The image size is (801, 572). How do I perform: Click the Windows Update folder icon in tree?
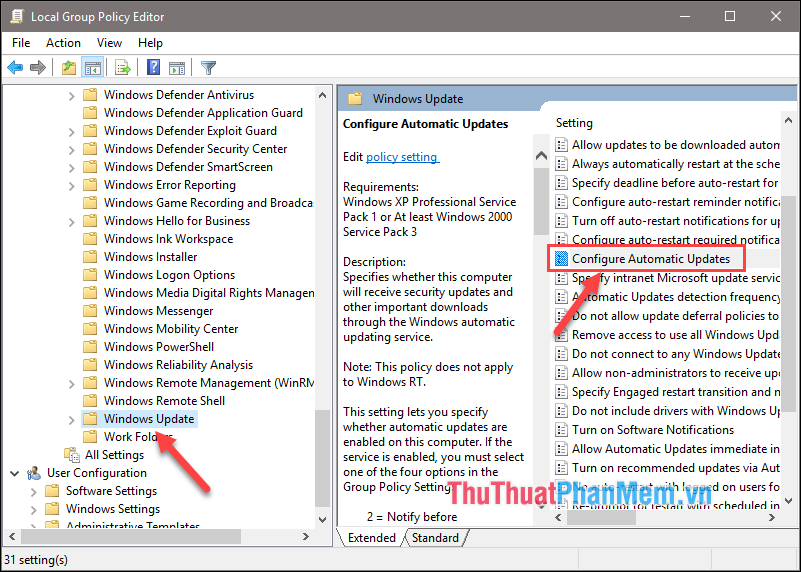click(x=90, y=419)
